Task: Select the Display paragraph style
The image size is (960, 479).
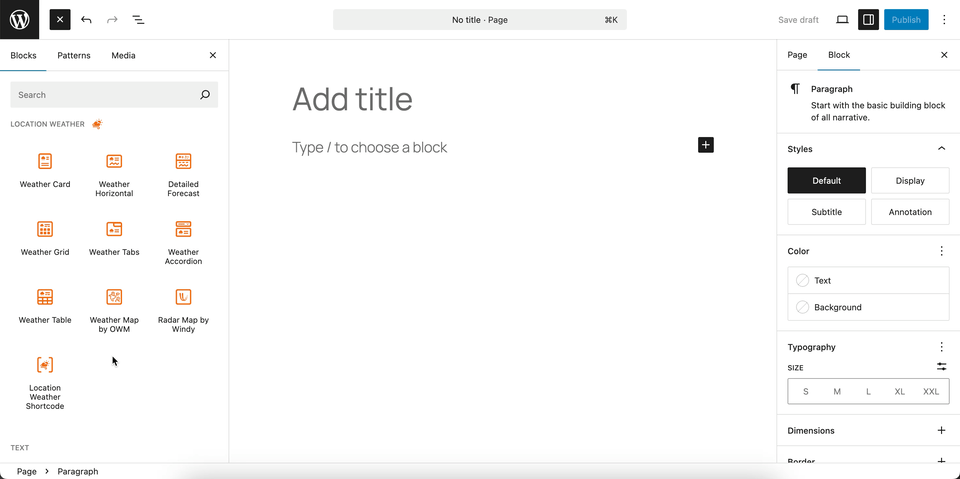Action: (910, 181)
